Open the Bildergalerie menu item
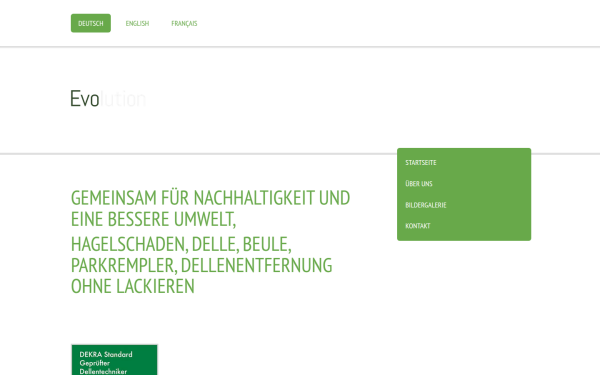600x375 pixels. click(426, 205)
